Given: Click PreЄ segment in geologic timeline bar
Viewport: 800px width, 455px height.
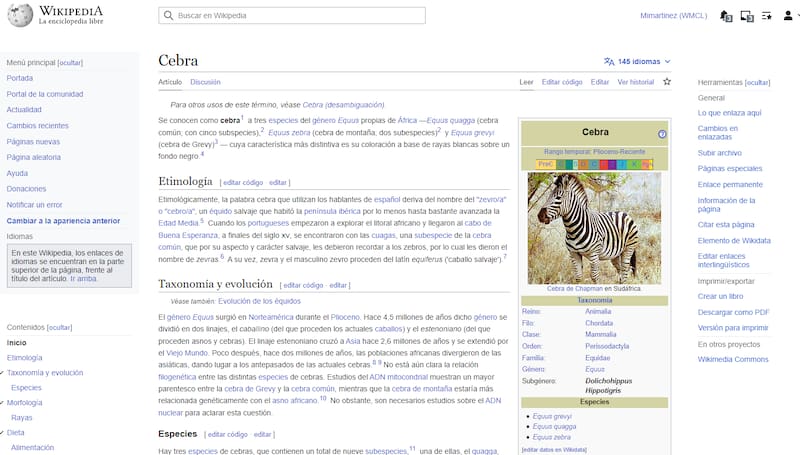Looking at the screenshot, I should tap(545, 164).
